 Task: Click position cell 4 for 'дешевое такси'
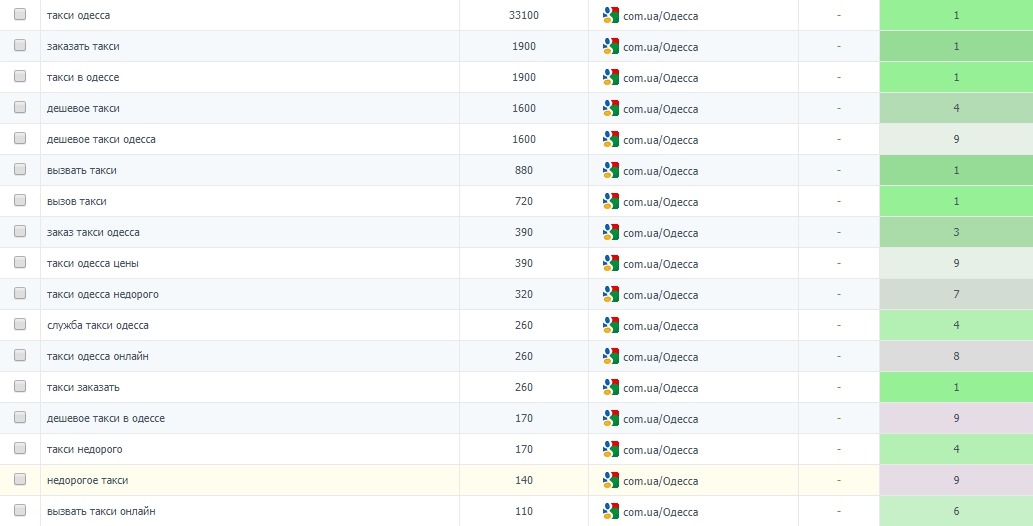[x=956, y=108]
